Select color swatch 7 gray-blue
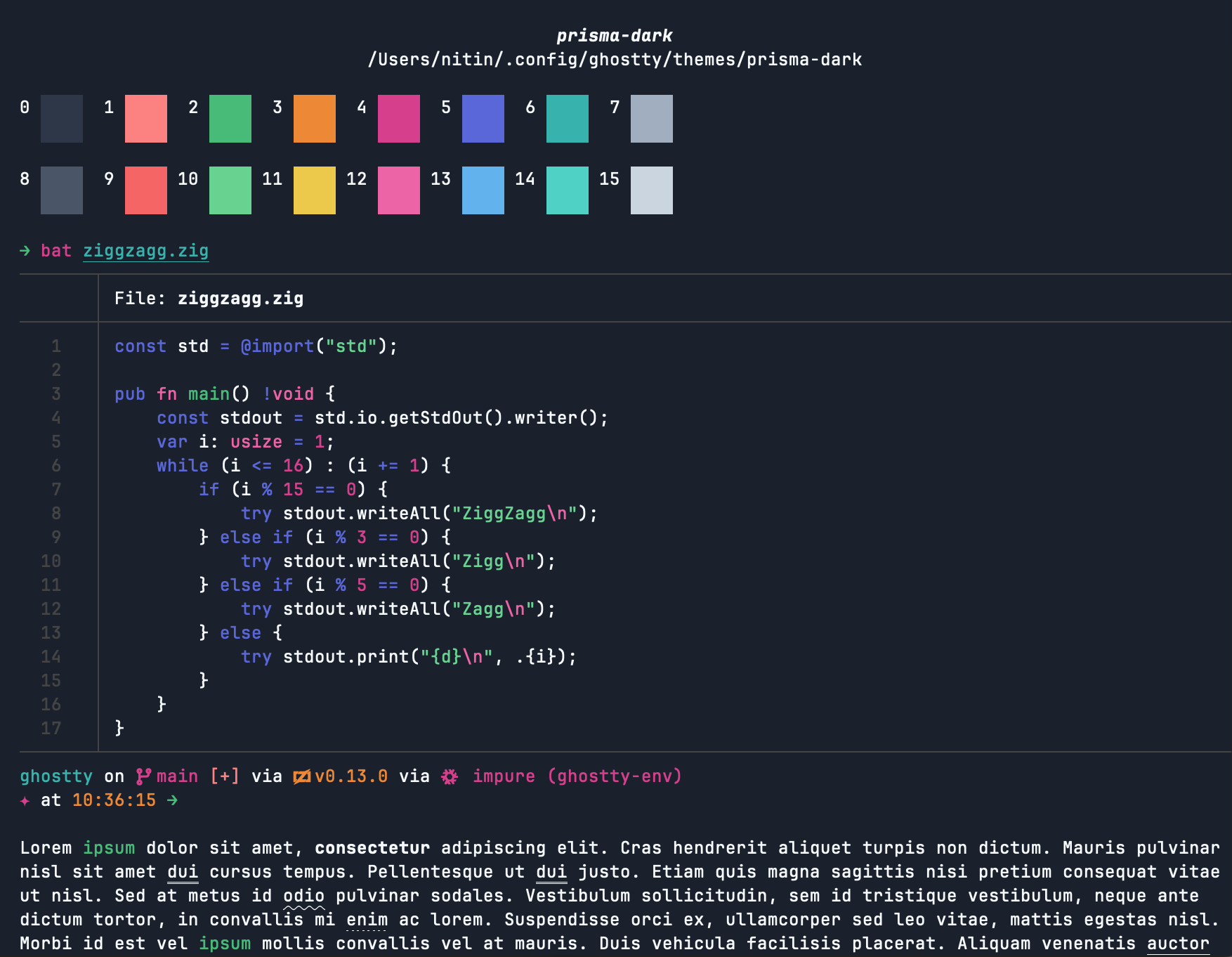1232x957 pixels. pos(652,119)
